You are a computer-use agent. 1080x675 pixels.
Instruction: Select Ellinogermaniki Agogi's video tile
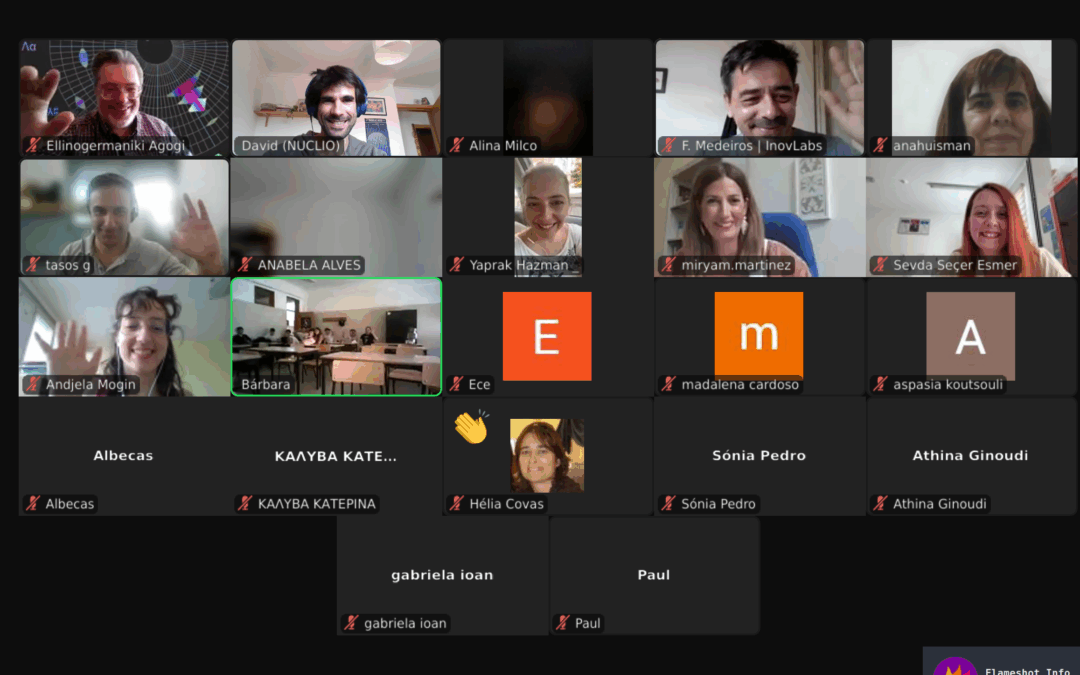[124, 98]
